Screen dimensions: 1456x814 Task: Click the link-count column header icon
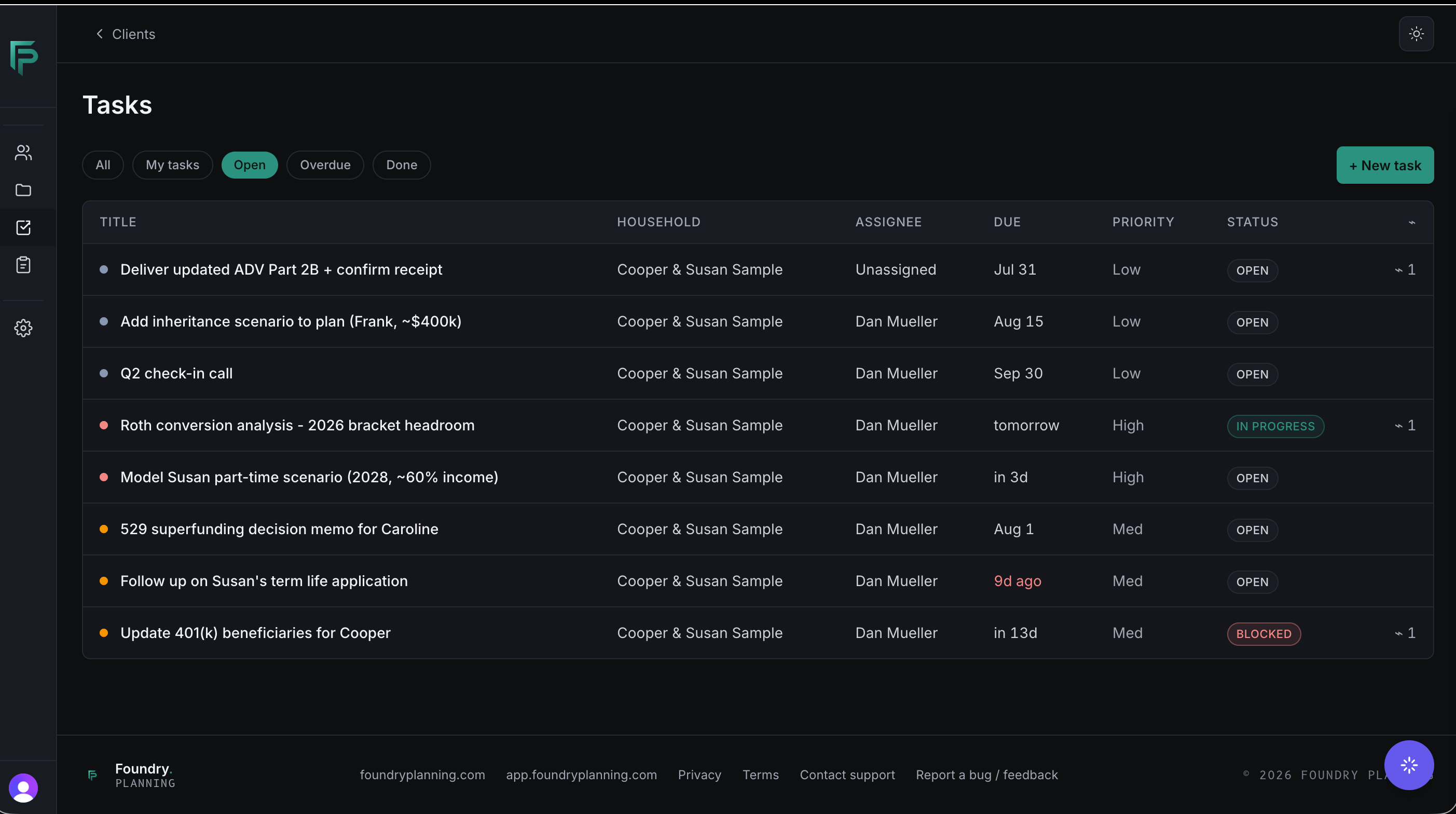tap(1412, 222)
